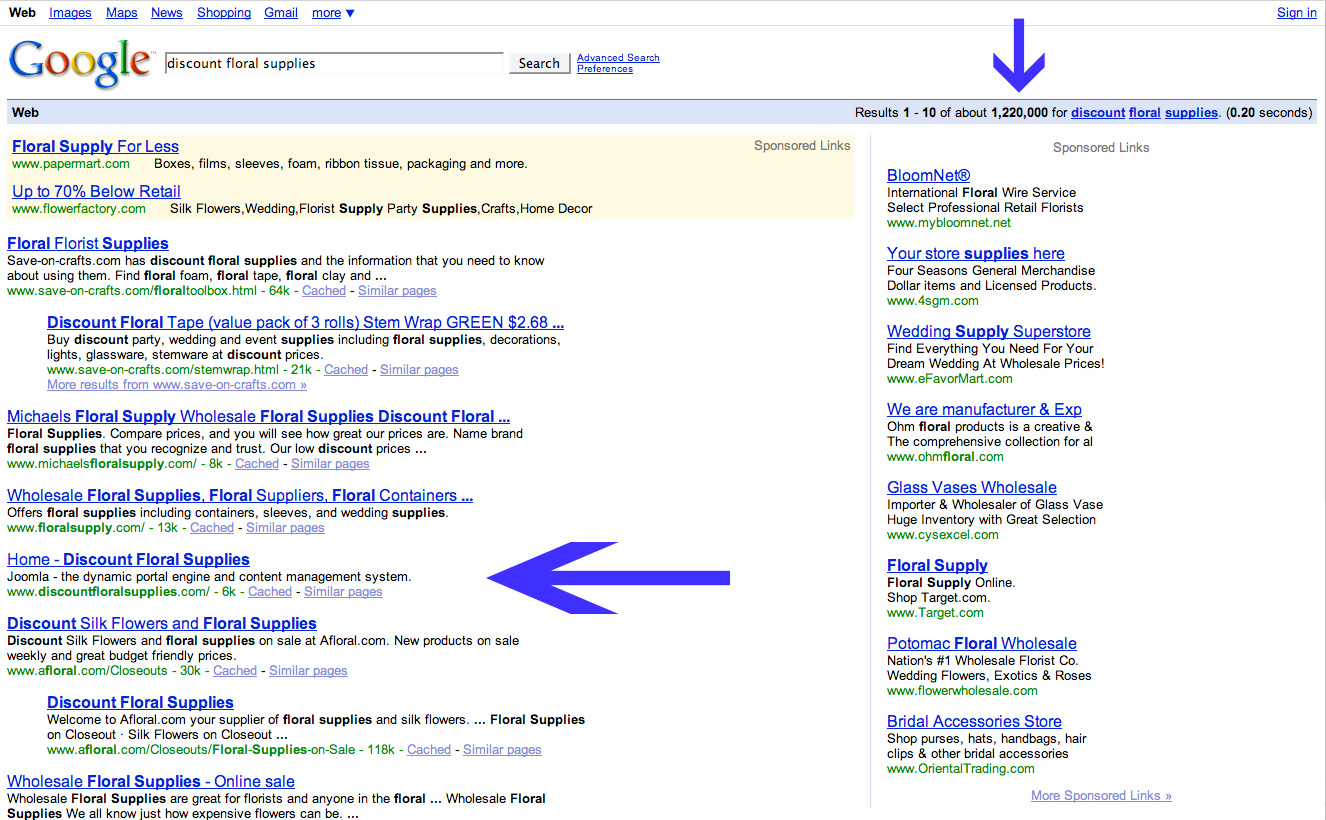1326x820 pixels.
Task: Click Similar pages for floralsupply.com result
Action: [285, 528]
